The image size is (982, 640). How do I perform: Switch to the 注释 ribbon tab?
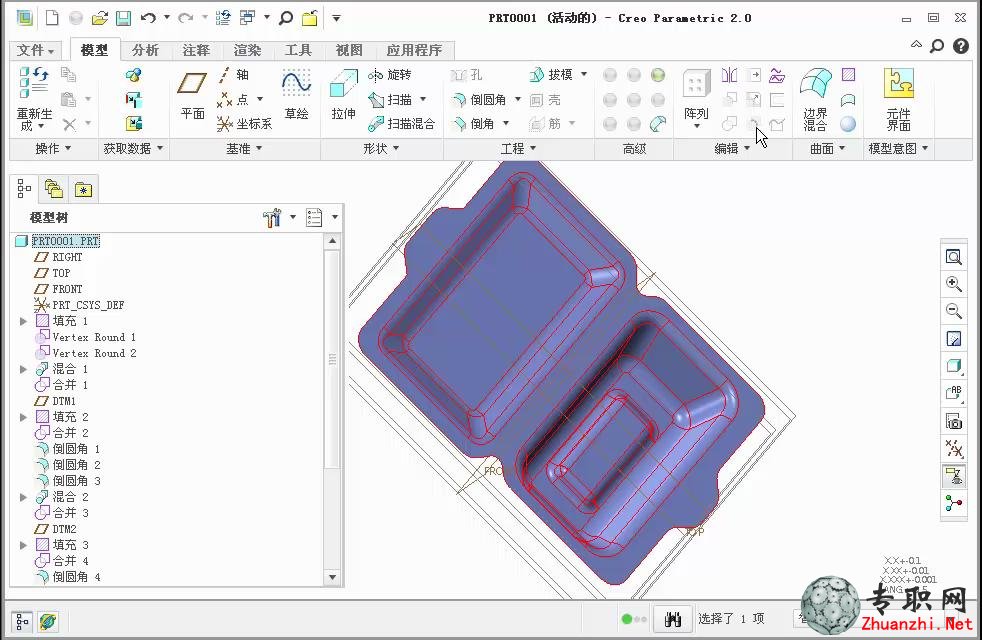(x=196, y=50)
